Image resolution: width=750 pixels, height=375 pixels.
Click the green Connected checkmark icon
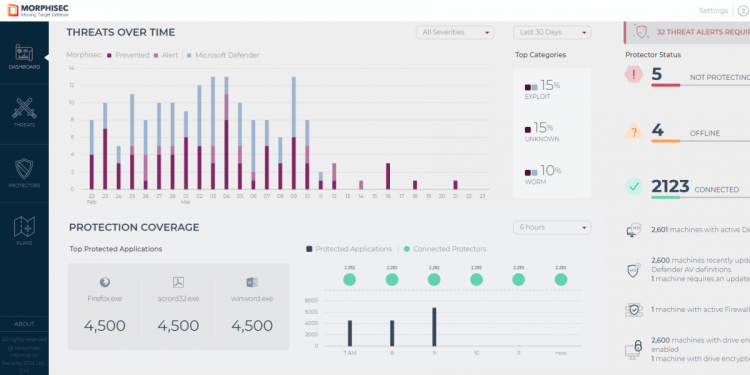click(x=634, y=187)
